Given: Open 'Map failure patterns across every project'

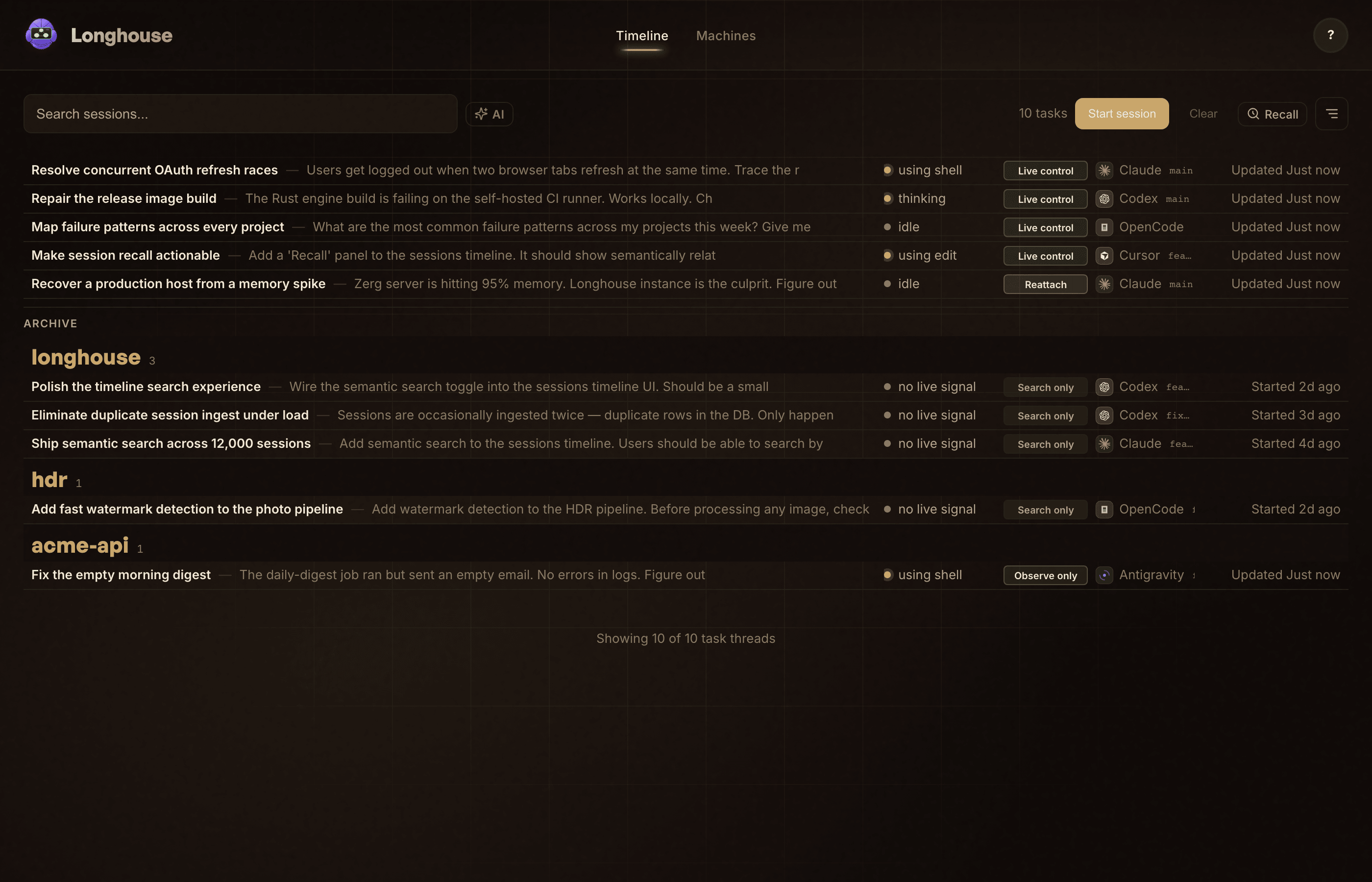Looking at the screenshot, I should (x=157, y=227).
